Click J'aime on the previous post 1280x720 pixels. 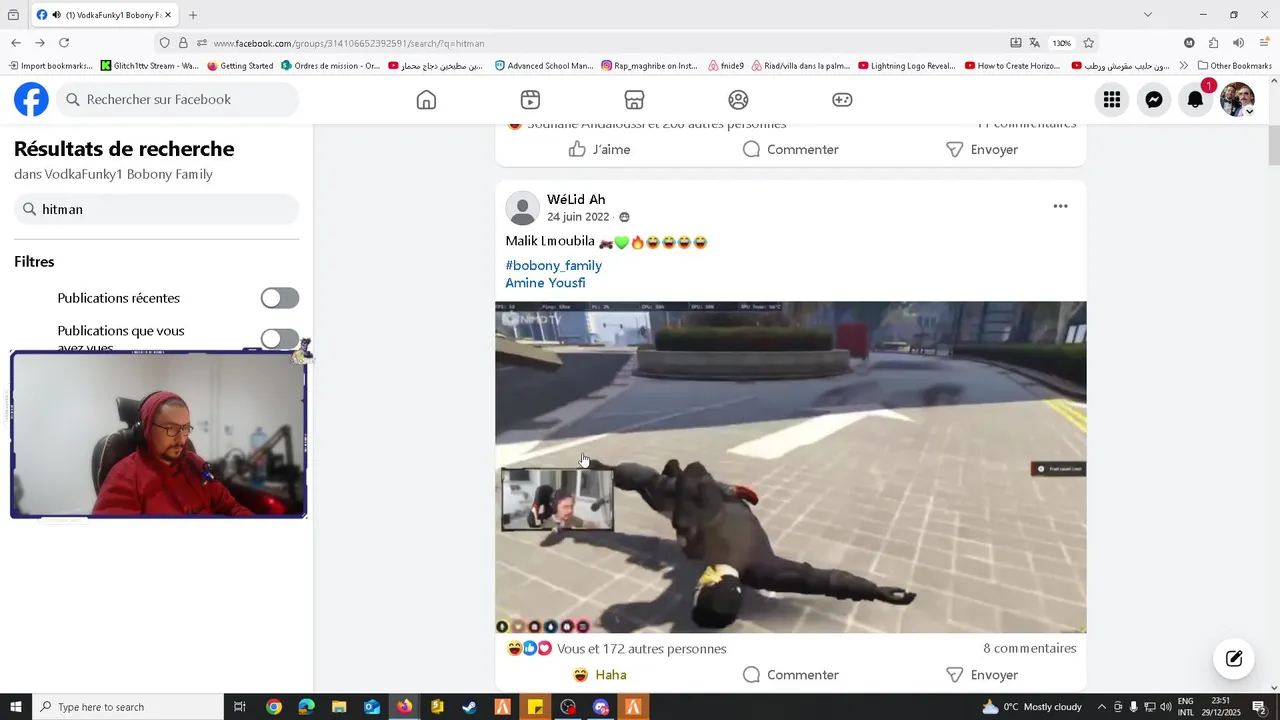[x=600, y=149]
